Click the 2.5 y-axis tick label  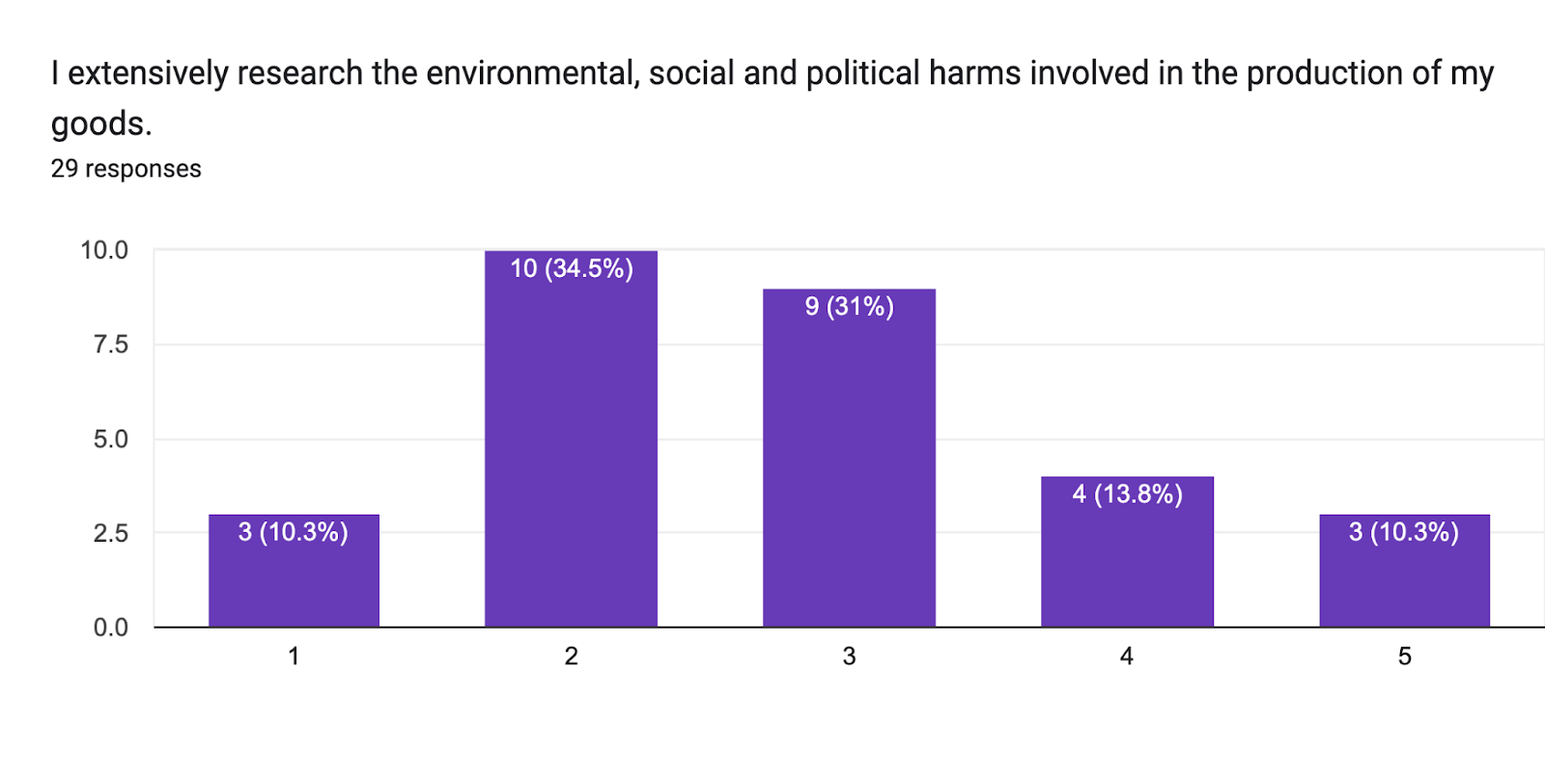click(110, 533)
